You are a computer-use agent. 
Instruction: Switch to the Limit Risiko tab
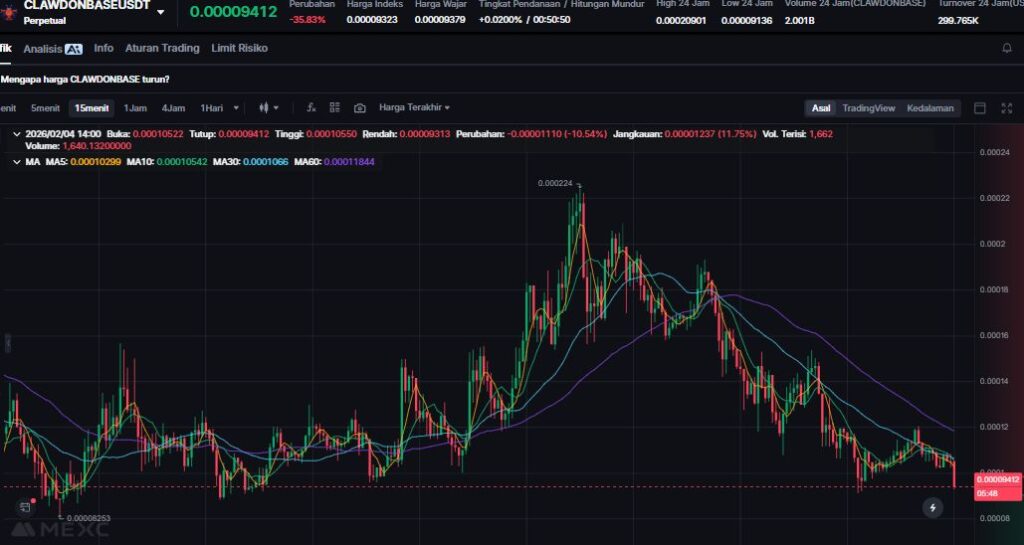coord(239,48)
